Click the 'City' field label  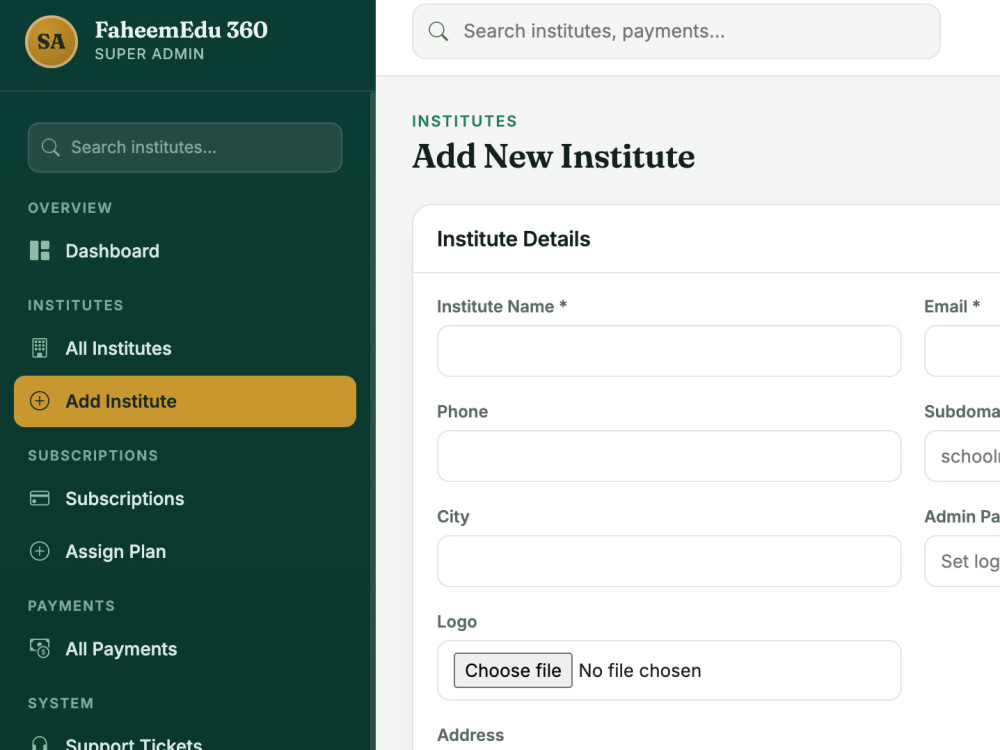point(453,517)
